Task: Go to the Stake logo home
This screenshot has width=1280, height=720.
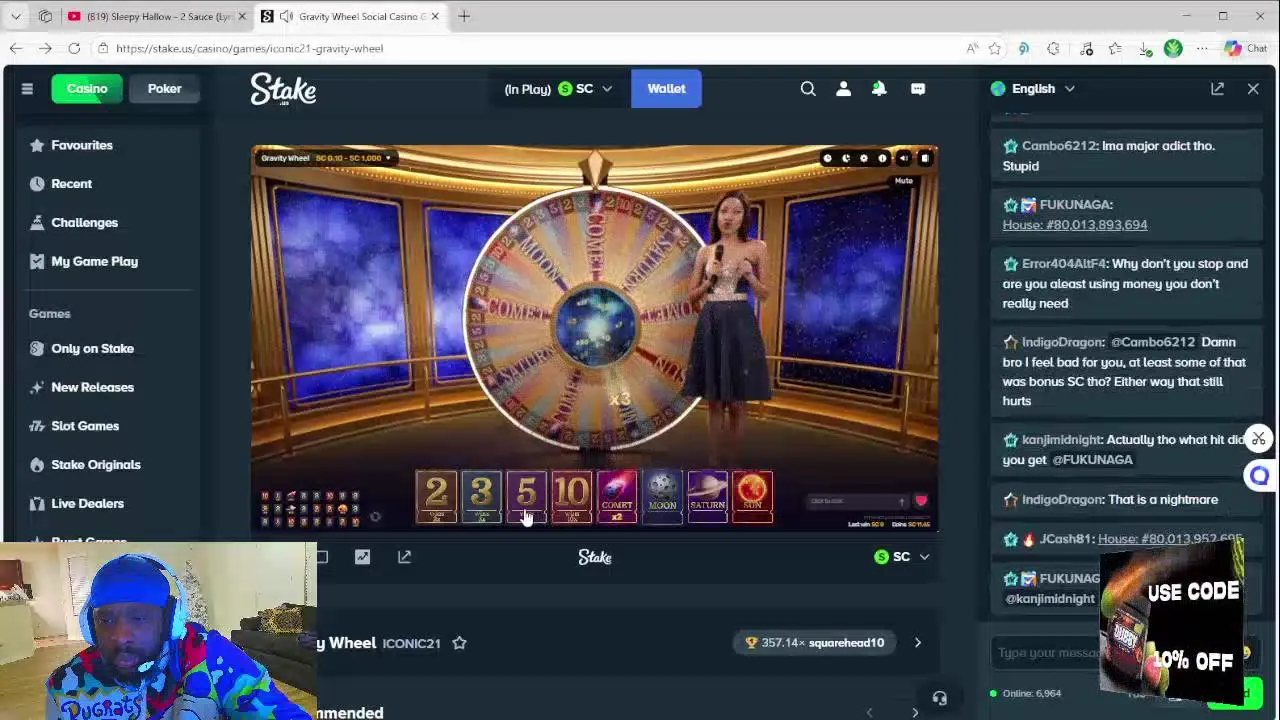Action: tap(283, 89)
